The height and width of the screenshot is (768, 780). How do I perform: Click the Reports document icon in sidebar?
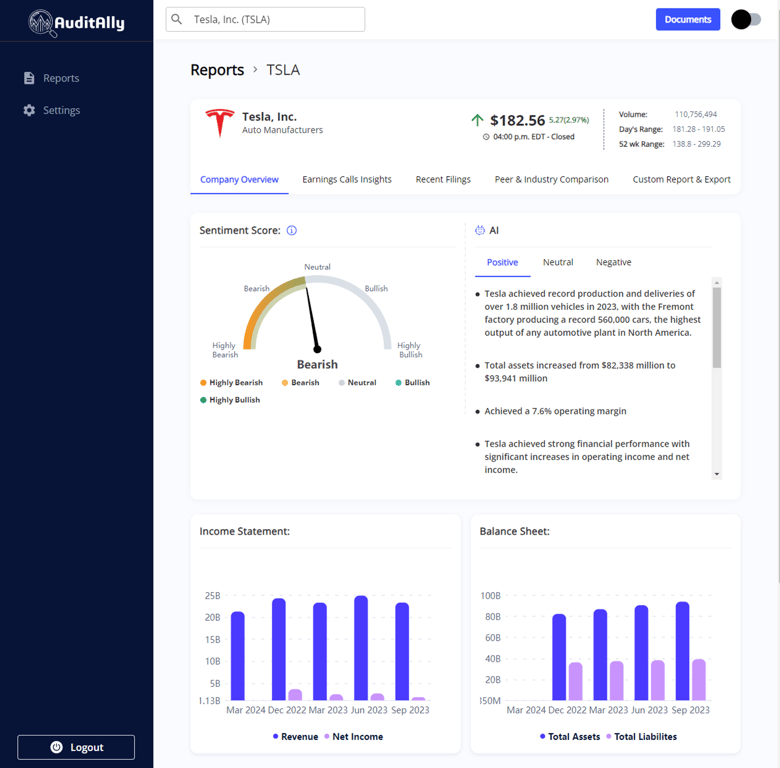pyautogui.click(x=29, y=78)
